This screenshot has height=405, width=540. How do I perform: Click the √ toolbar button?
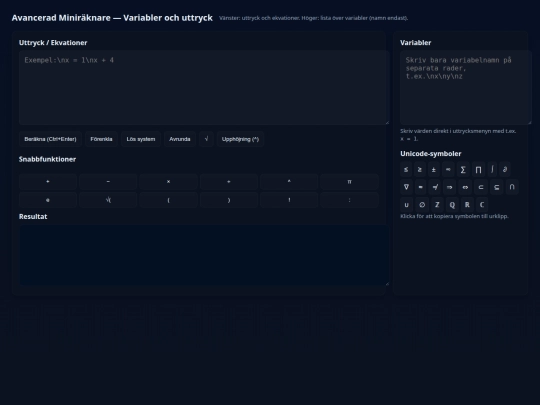[x=206, y=139]
